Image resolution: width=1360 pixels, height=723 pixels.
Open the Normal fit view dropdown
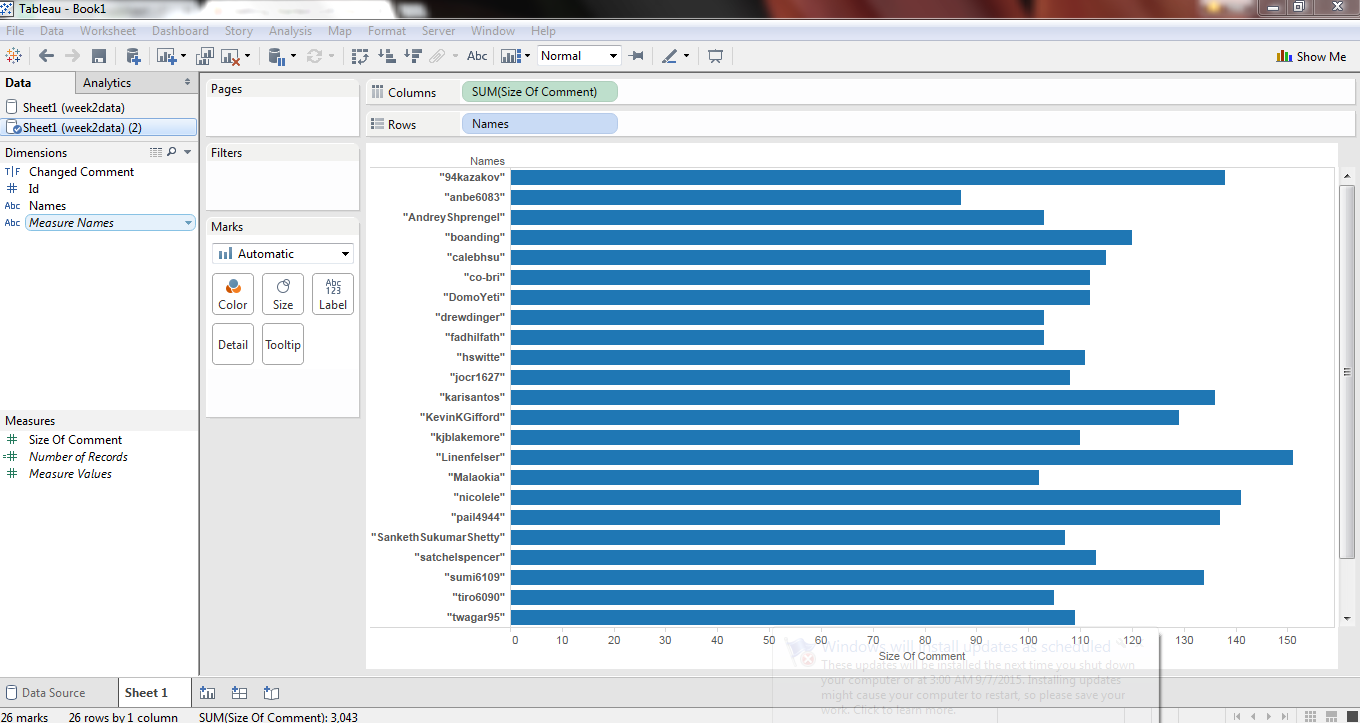(579, 56)
